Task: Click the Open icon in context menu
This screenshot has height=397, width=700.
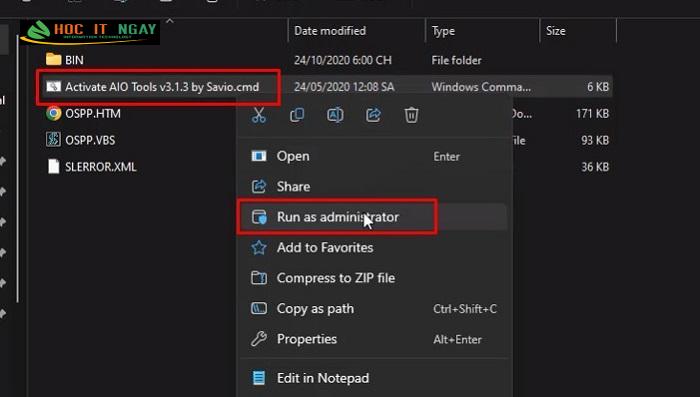Action: [259, 156]
